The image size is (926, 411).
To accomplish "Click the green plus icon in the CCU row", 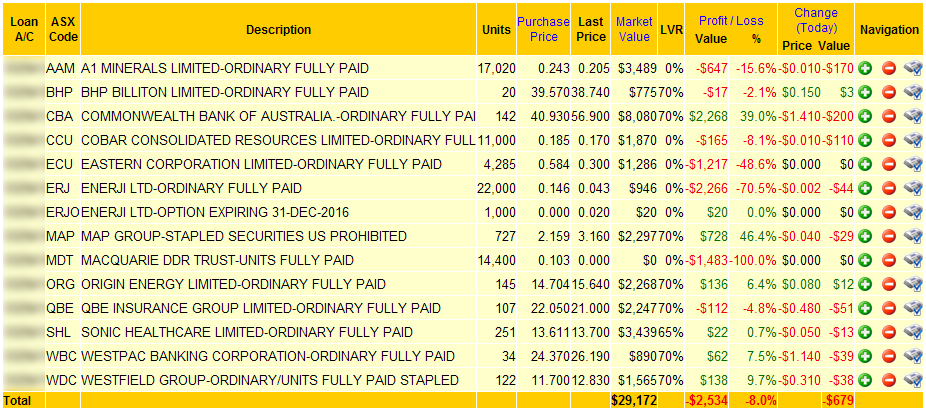I will tap(865, 141).
